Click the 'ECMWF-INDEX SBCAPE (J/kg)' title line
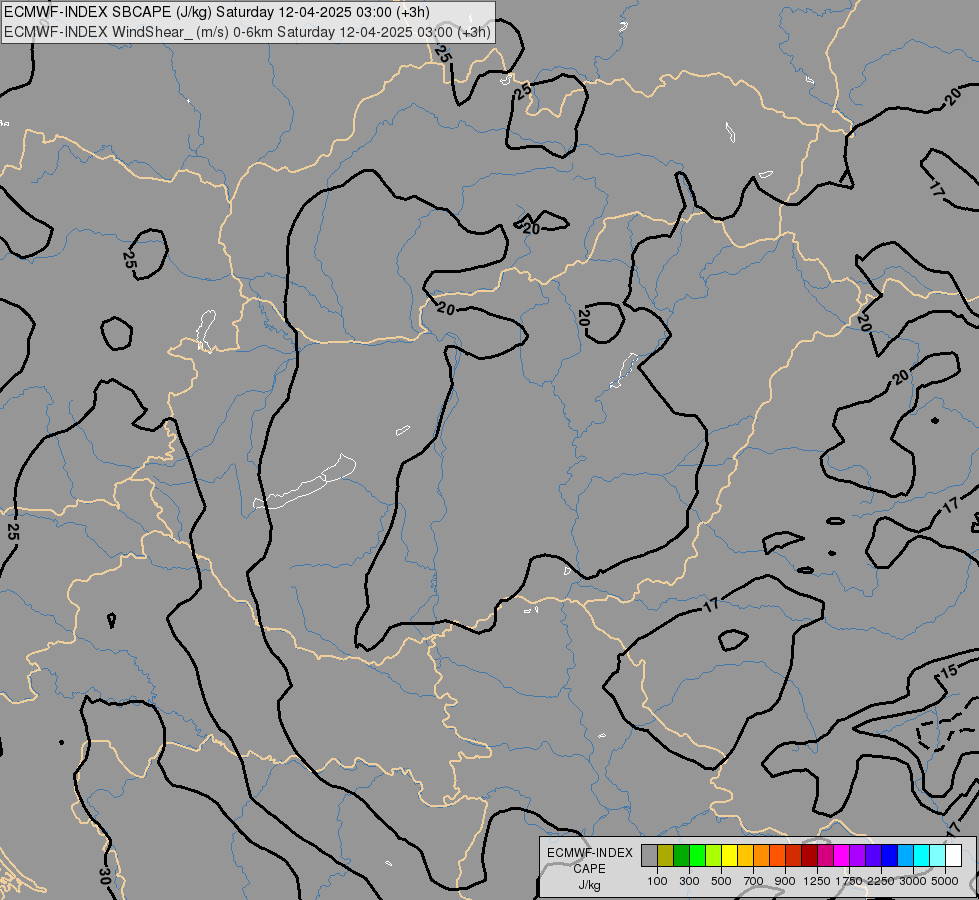The height and width of the screenshot is (900, 979). [x=217, y=12]
